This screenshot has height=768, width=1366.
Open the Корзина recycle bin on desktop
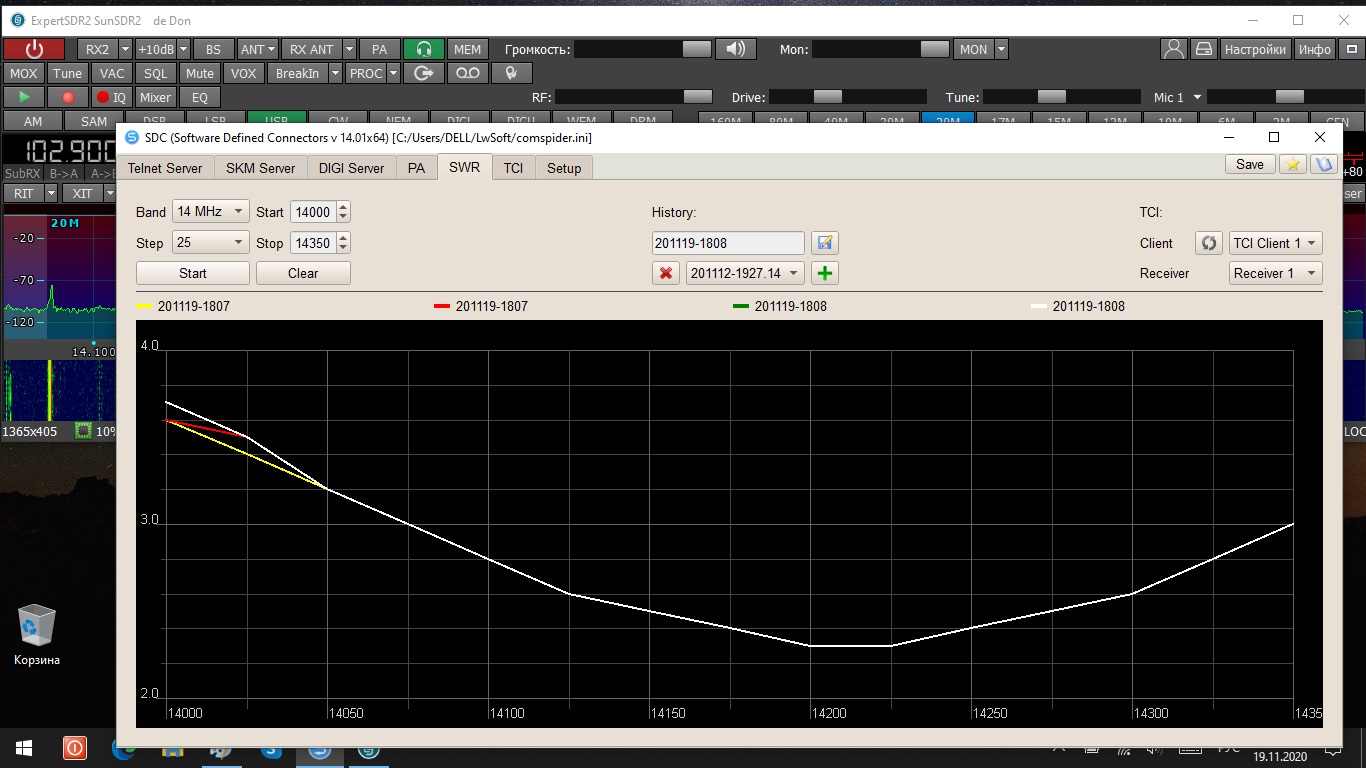(37, 635)
